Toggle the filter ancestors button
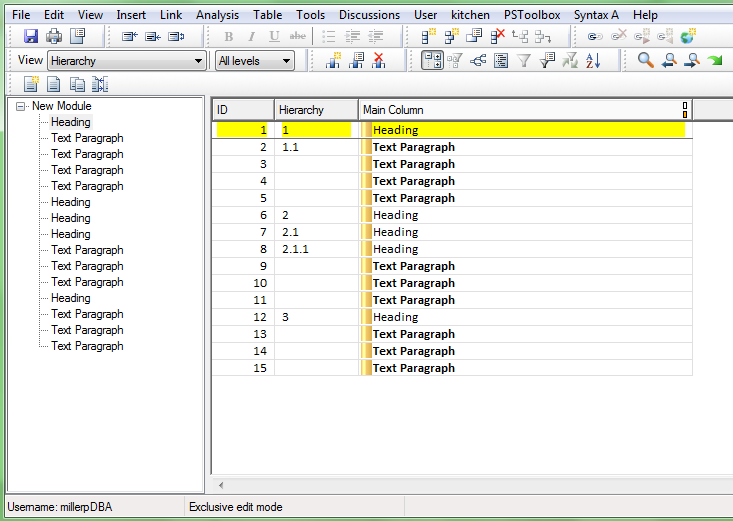The width and height of the screenshot is (733, 521). (x=454, y=60)
